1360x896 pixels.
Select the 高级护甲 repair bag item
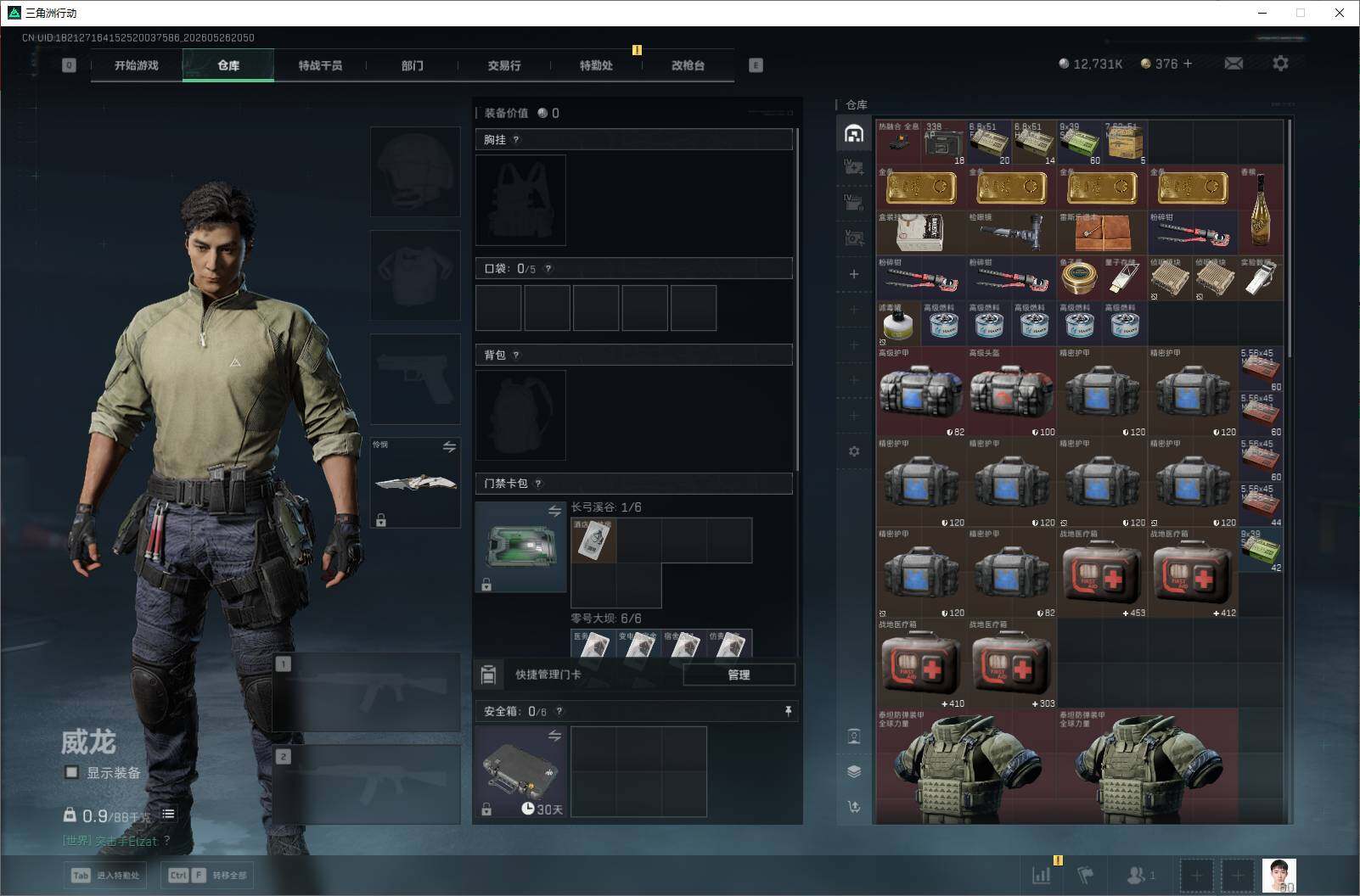[921, 392]
